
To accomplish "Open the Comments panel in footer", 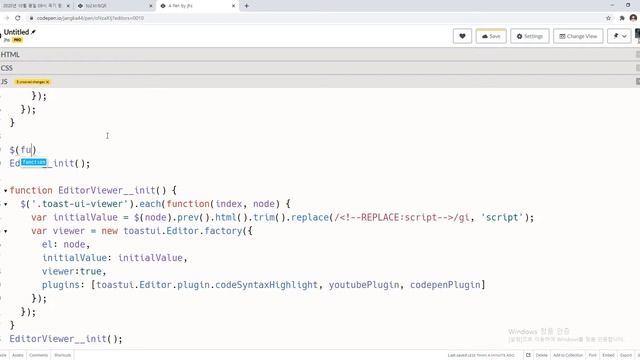I will [x=39, y=355].
